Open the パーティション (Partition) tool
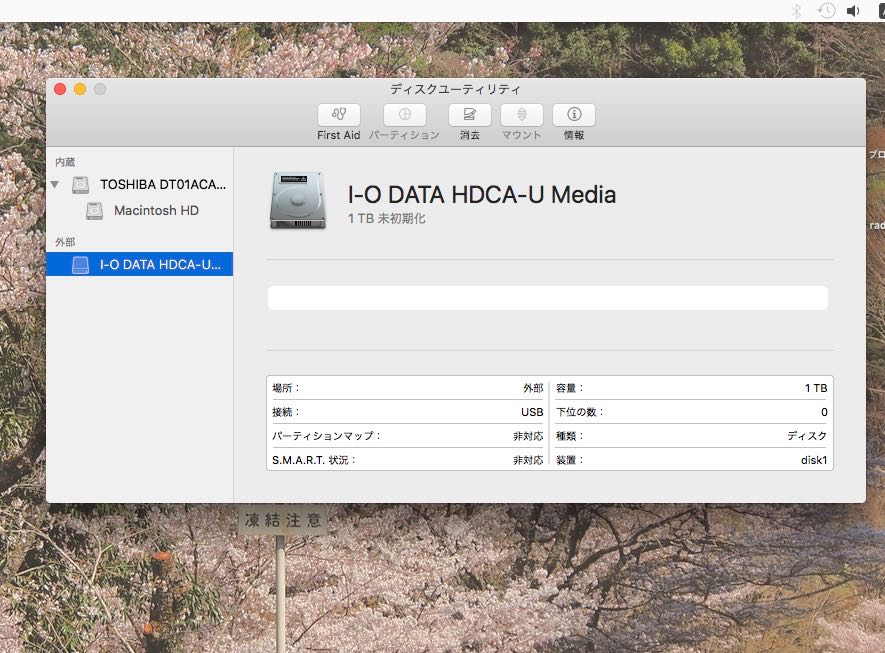885x653 pixels. 404,115
